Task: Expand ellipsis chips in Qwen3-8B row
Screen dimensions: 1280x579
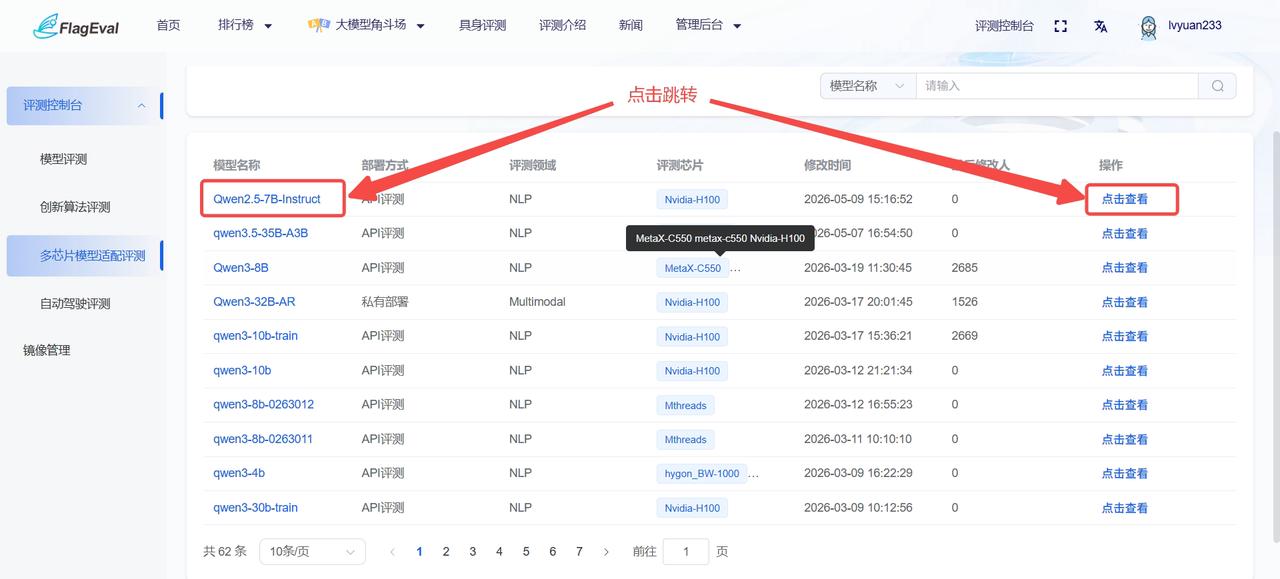Action: (738, 268)
